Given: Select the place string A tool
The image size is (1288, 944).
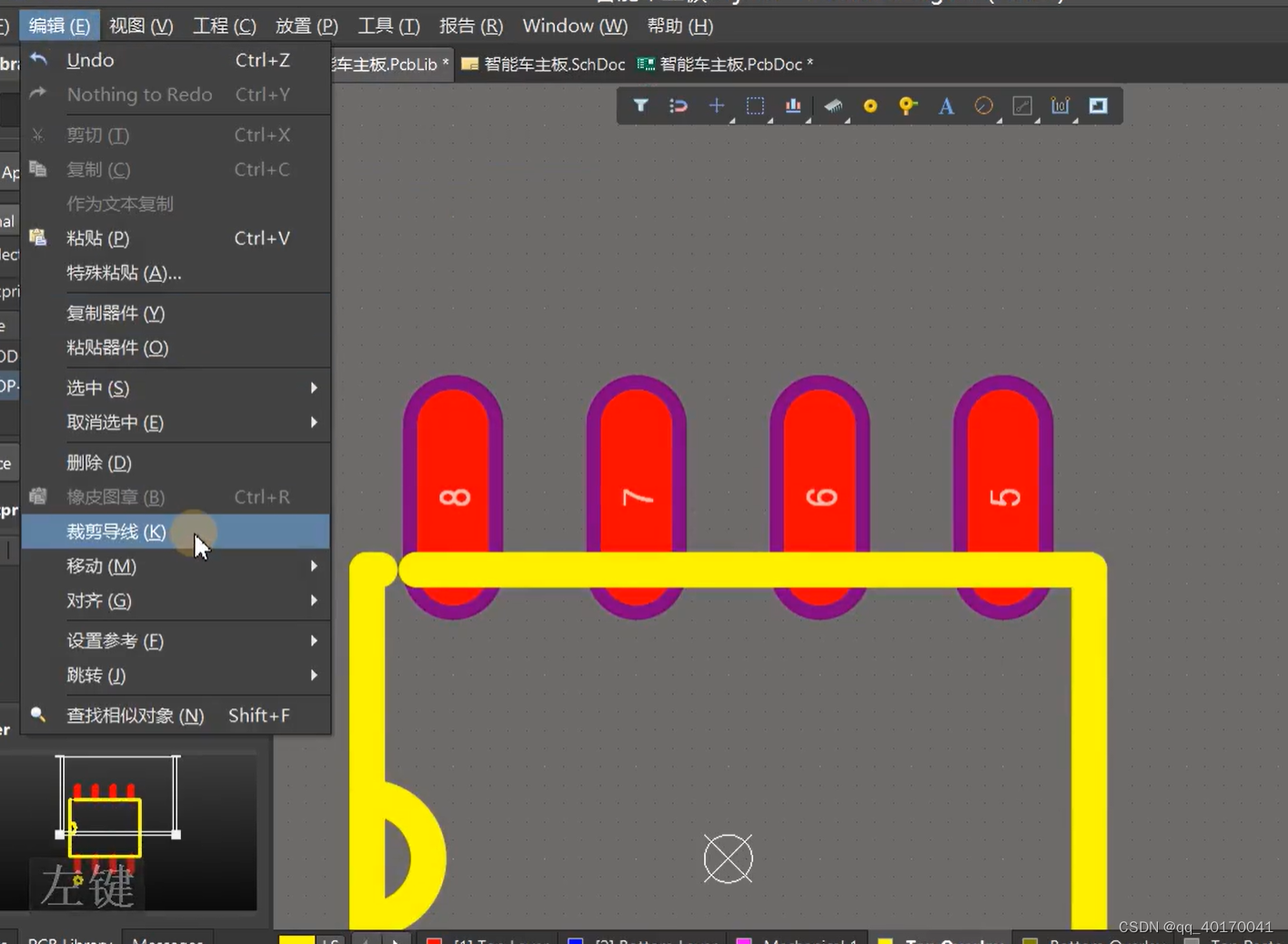Looking at the screenshot, I should click(x=946, y=105).
